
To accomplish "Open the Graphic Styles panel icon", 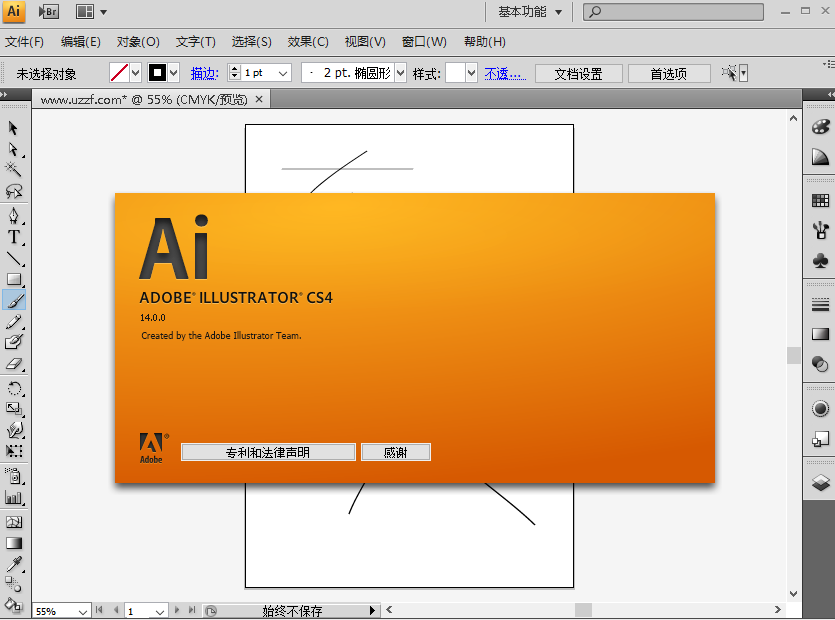I will [820, 439].
